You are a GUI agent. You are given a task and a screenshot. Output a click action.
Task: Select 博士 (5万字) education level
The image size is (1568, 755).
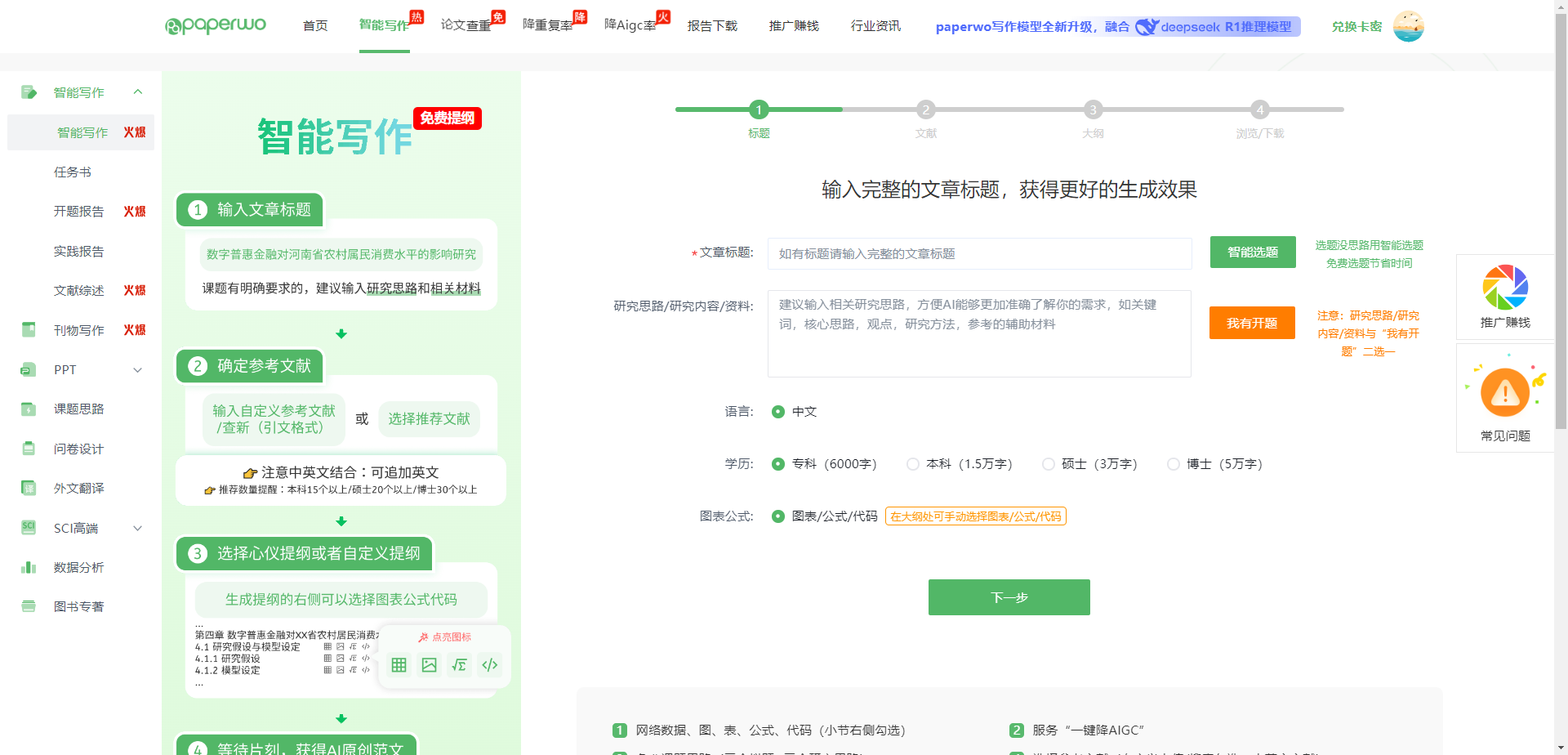1174,464
